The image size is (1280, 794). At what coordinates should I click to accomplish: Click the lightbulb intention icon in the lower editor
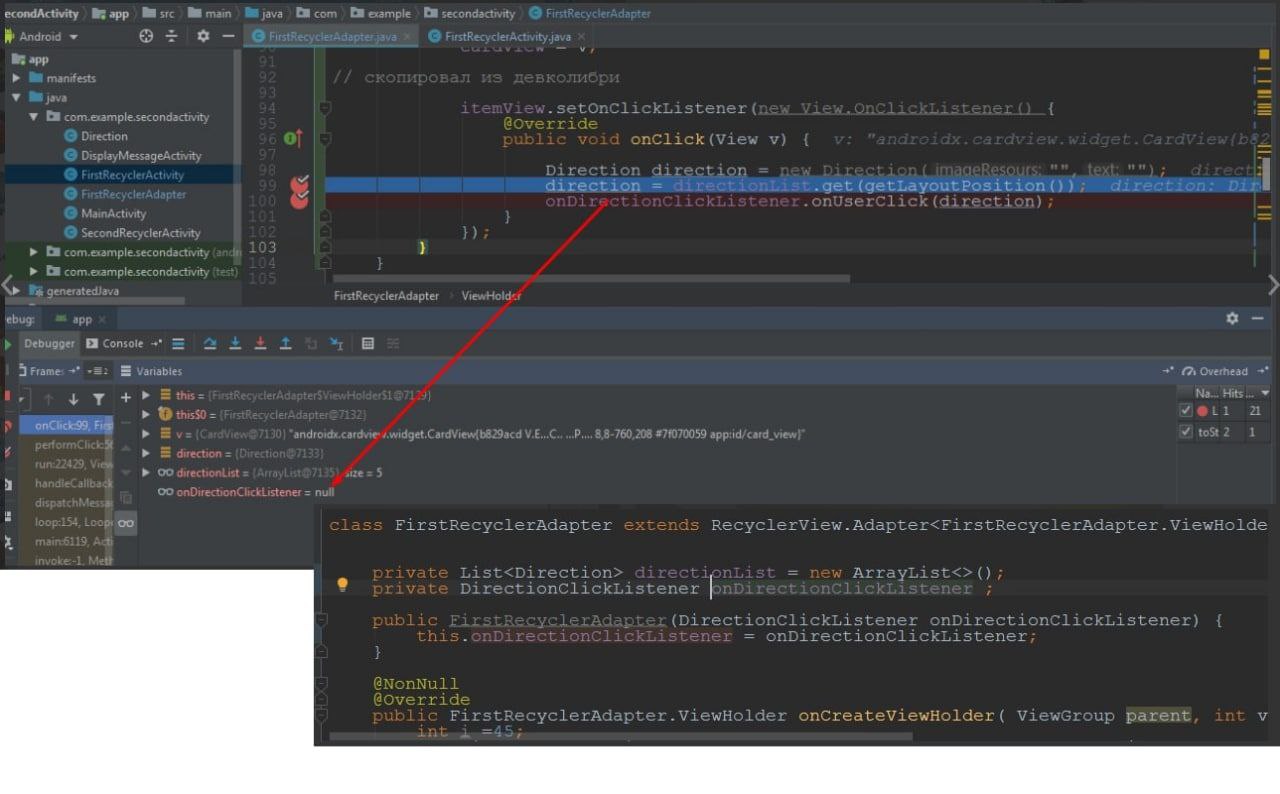click(342, 584)
